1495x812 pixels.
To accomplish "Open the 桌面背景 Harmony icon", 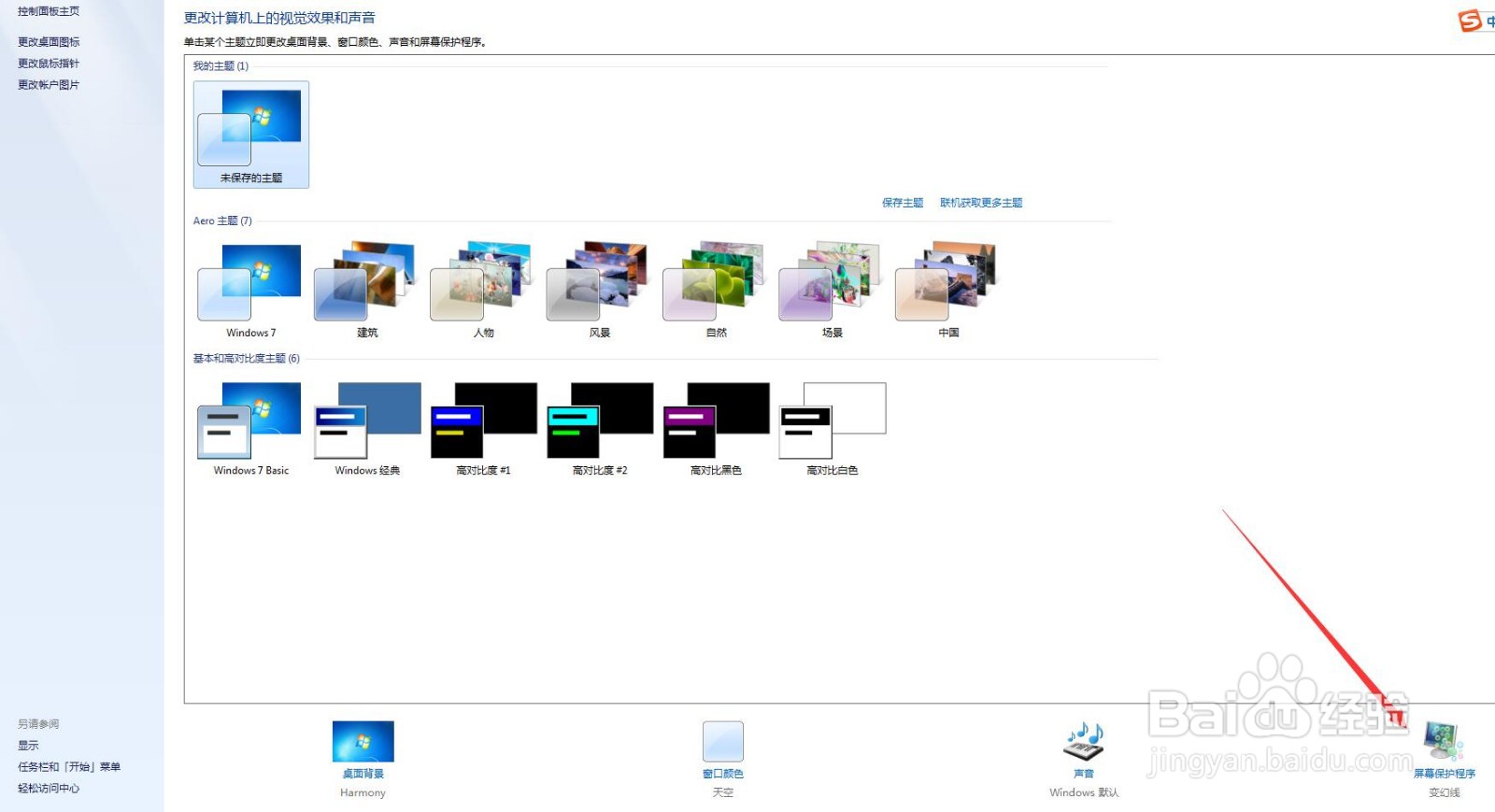I will pyautogui.click(x=363, y=742).
